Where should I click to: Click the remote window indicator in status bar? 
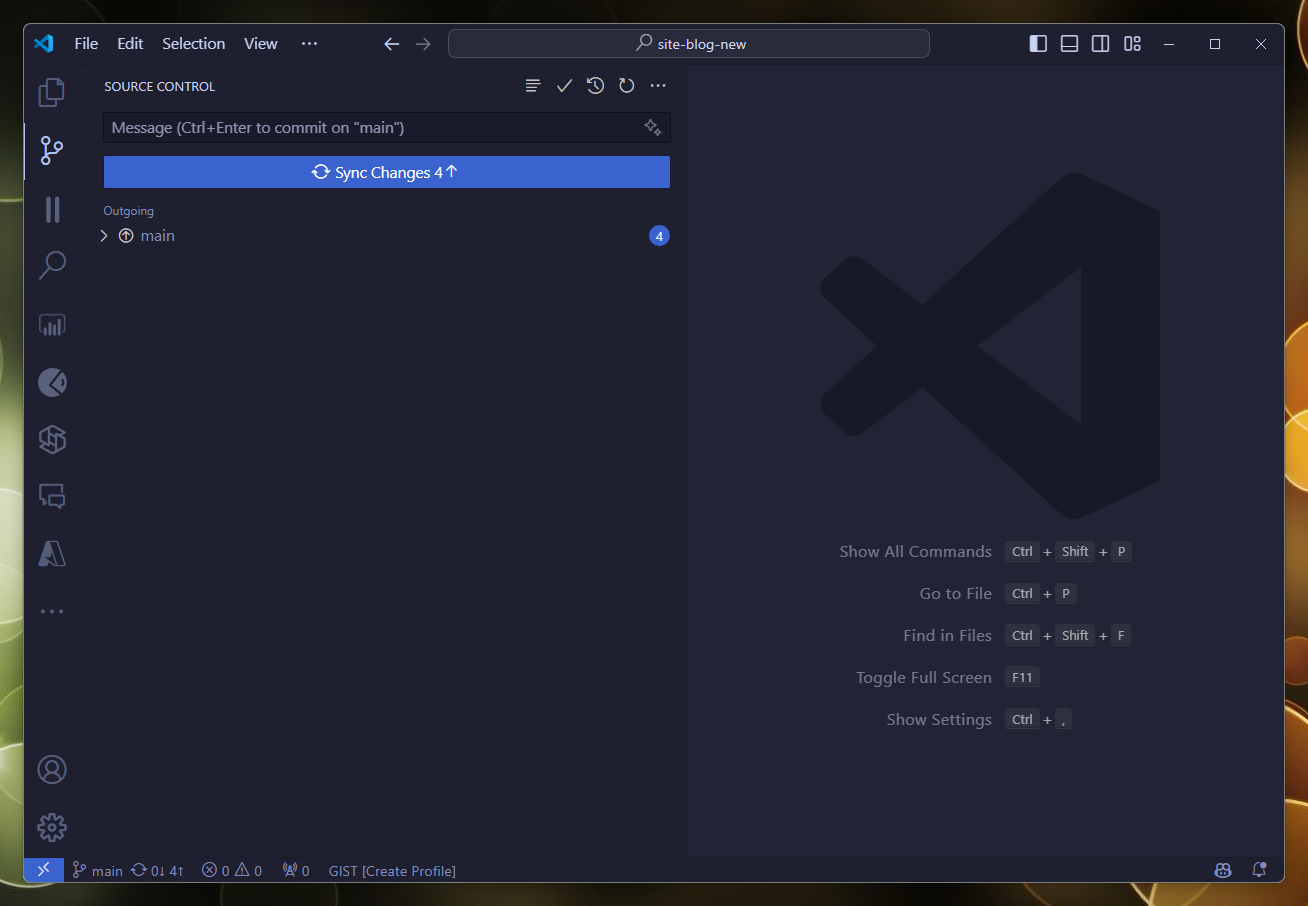pyautogui.click(x=44, y=870)
